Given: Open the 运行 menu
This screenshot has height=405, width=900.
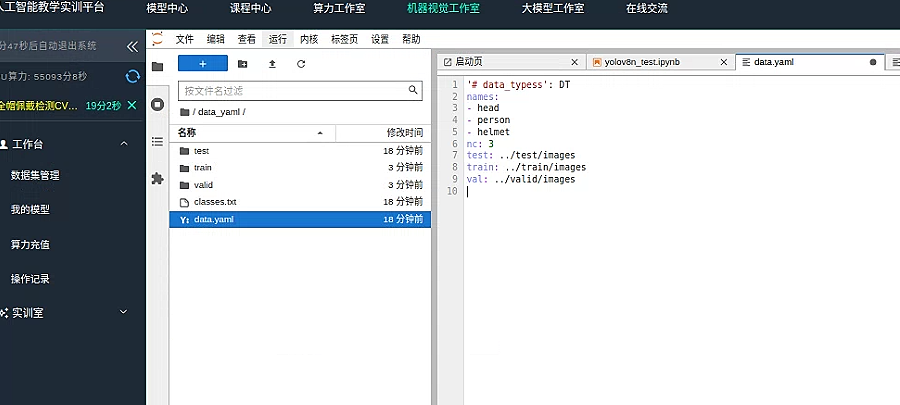Looking at the screenshot, I should (278, 39).
